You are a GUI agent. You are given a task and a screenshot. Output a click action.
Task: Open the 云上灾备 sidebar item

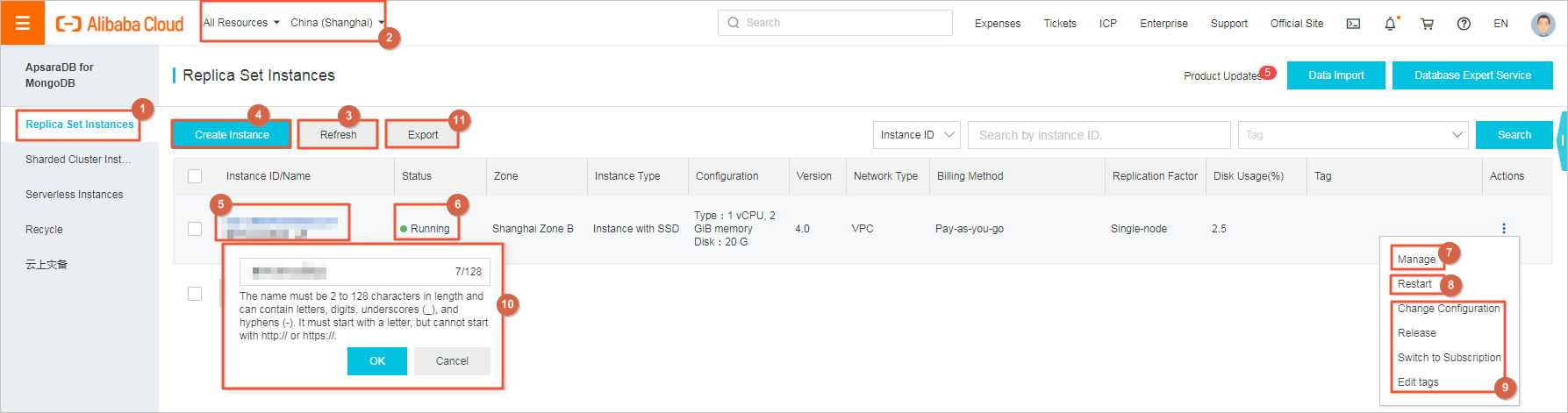47,265
